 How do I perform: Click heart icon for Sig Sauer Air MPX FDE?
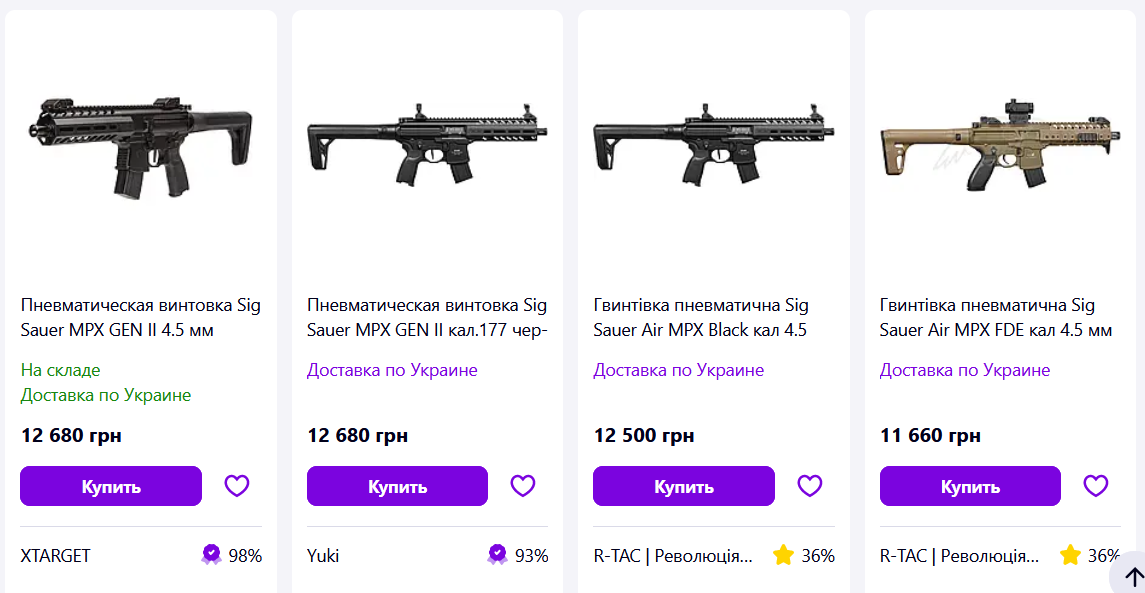coord(1096,486)
